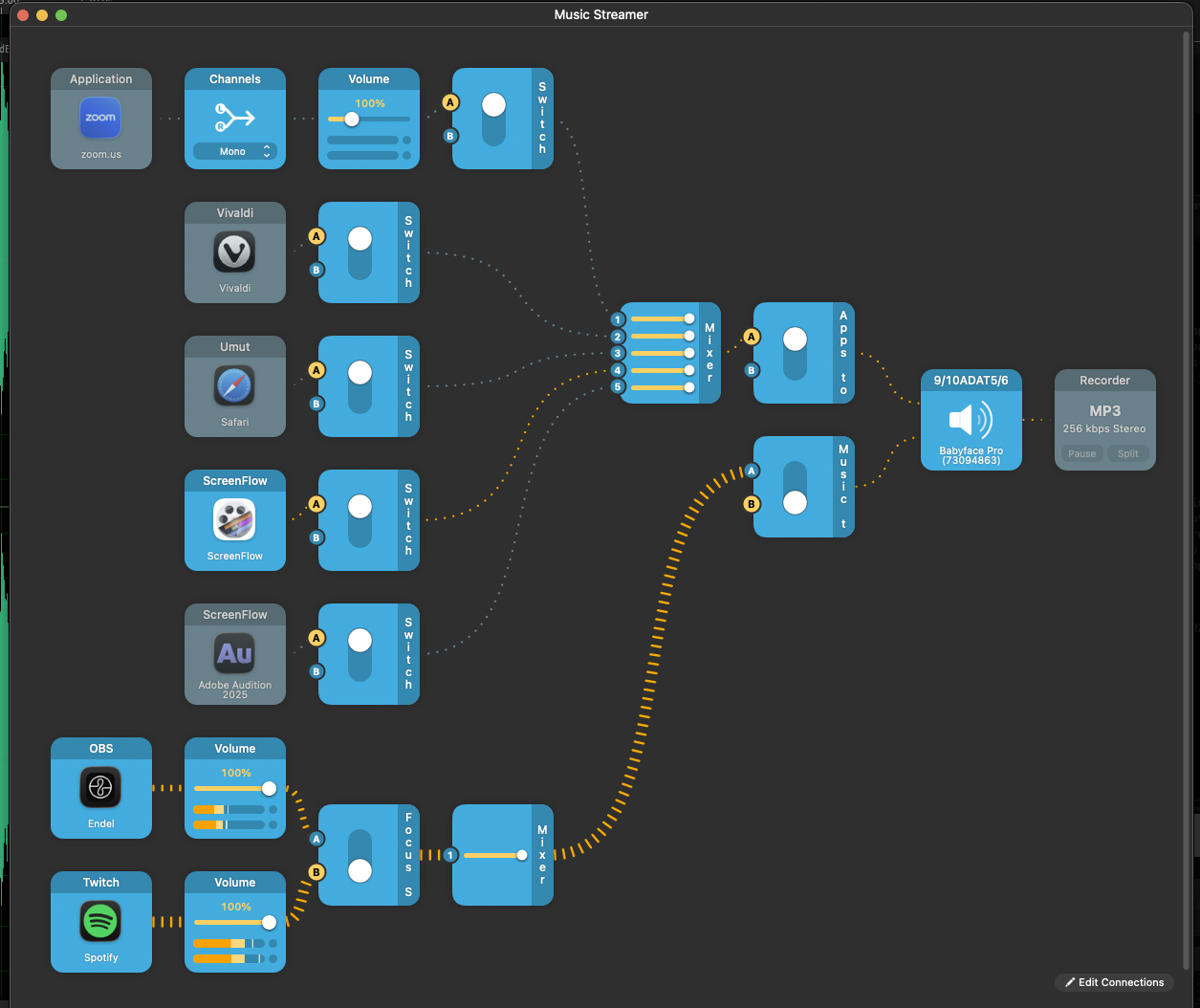Image resolution: width=1200 pixels, height=1008 pixels.
Task: Click the 'Music Streamer' window title
Action: pyautogui.click(x=600, y=14)
